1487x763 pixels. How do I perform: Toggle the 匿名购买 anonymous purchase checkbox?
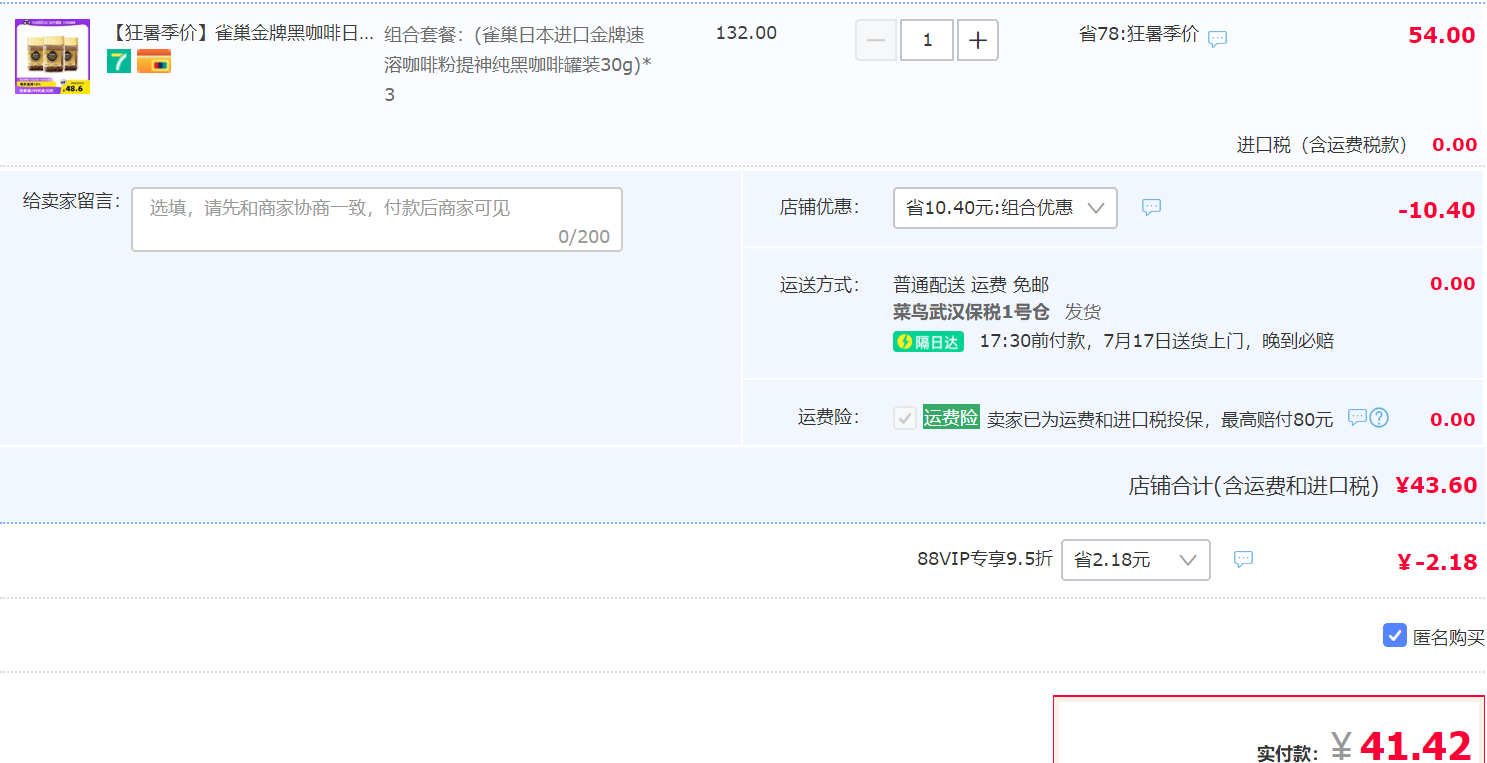(1395, 635)
